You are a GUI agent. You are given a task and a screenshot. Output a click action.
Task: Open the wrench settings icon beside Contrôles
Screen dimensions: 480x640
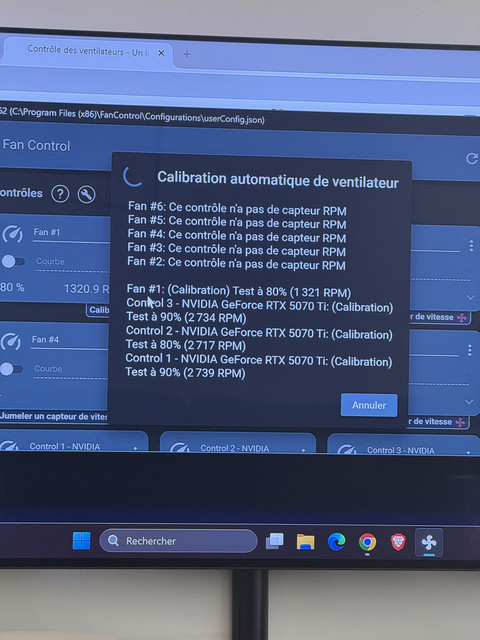click(86, 195)
